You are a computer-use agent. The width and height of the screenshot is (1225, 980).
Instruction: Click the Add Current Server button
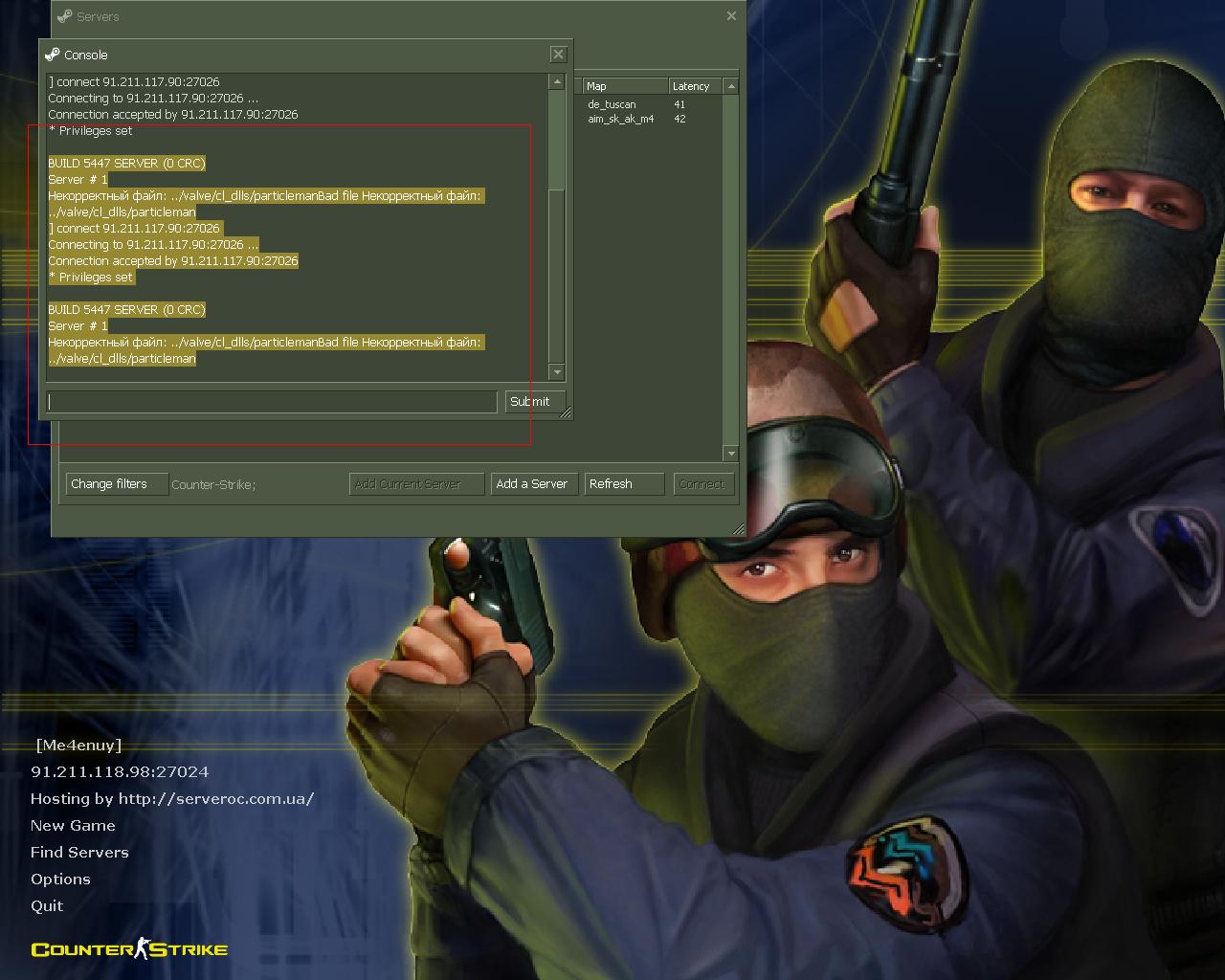(x=416, y=484)
